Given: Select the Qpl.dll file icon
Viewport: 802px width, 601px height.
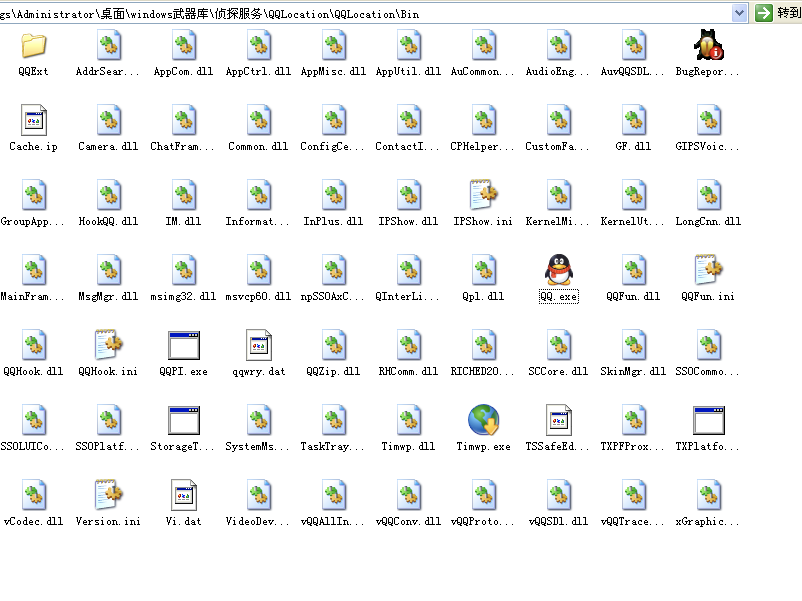Looking at the screenshot, I should pos(483,270).
